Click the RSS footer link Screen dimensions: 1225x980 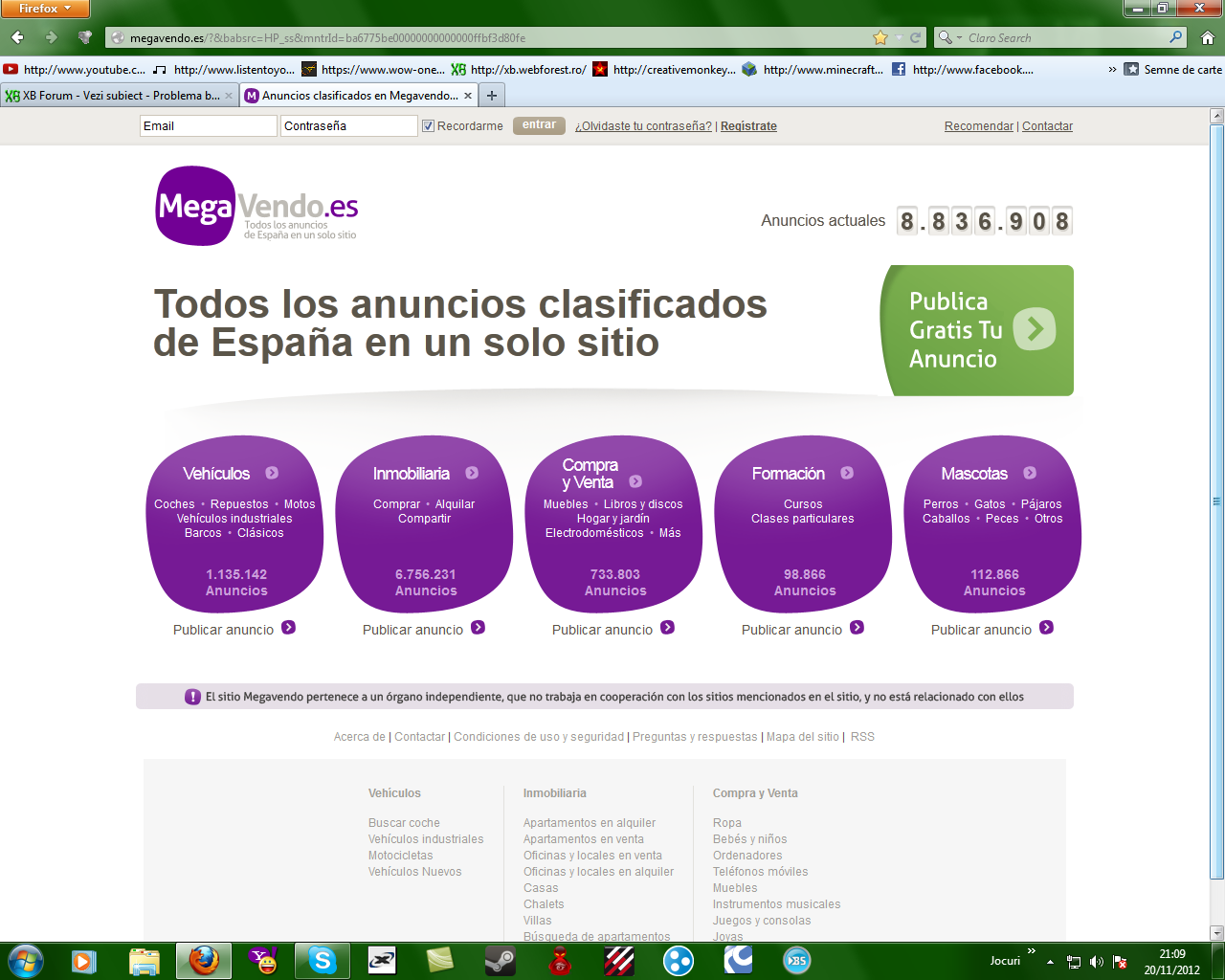click(862, 737)
